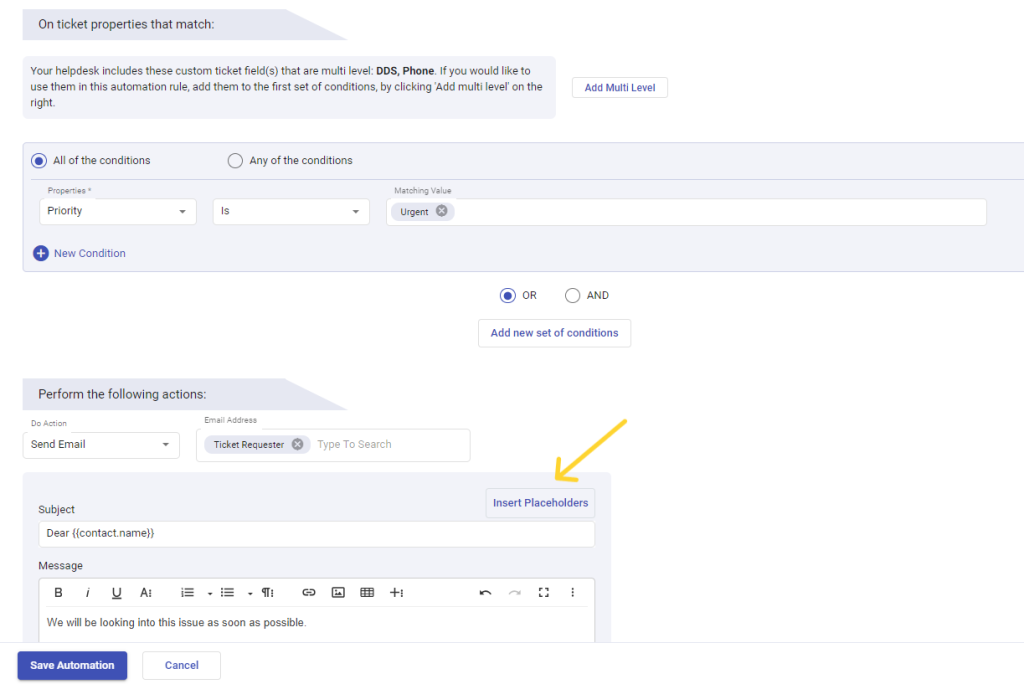Insert an image into the message body
Screen dimensions: 1024x684
338,592
